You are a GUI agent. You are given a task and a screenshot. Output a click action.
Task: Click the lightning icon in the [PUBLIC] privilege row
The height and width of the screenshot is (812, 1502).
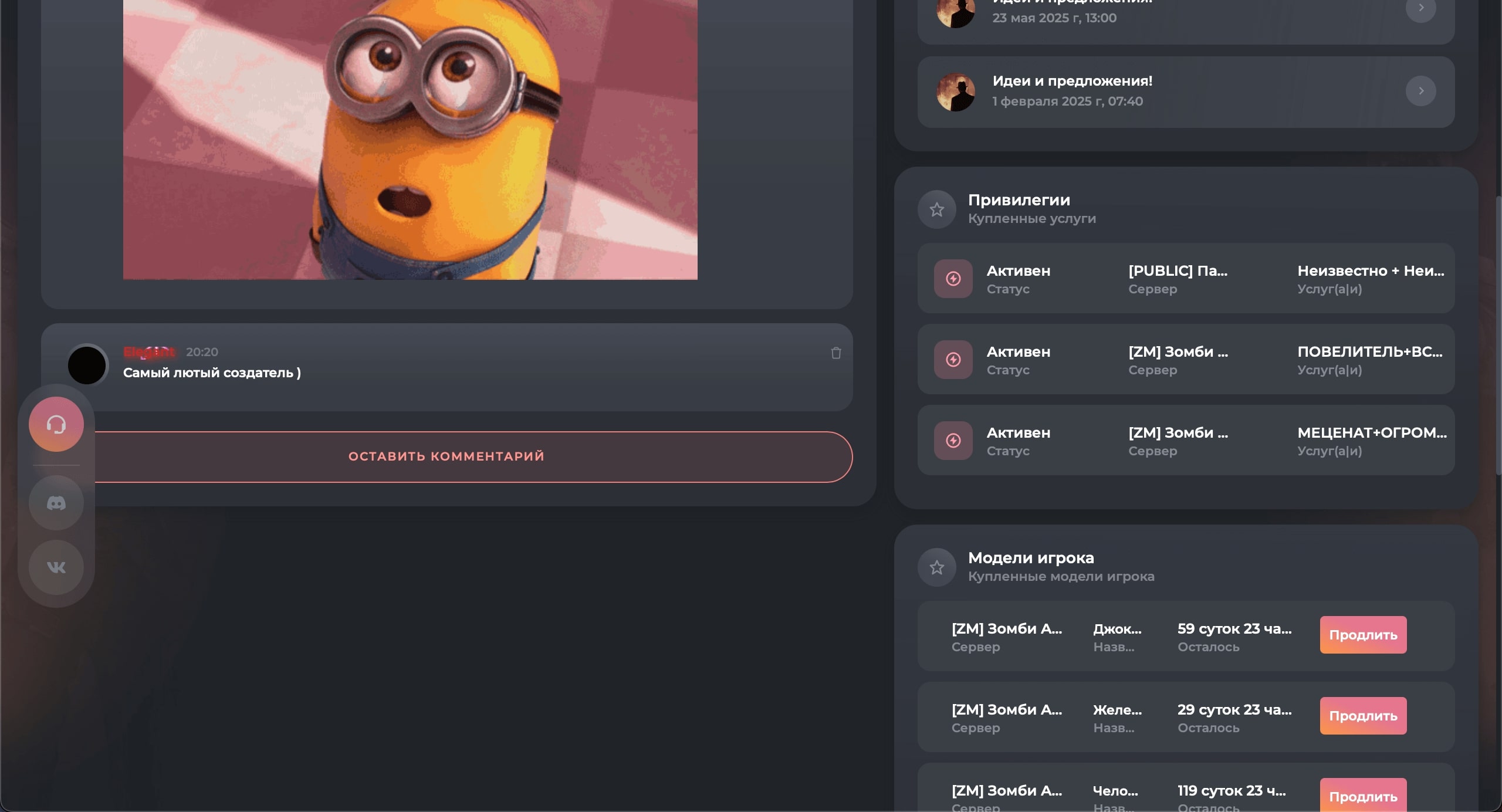[953, 279]
